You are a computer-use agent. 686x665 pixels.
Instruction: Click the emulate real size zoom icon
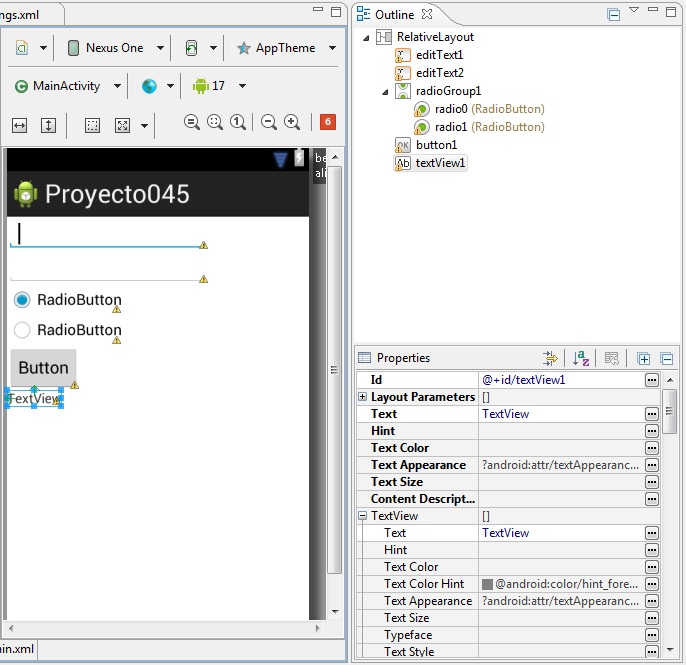(192, 122)
